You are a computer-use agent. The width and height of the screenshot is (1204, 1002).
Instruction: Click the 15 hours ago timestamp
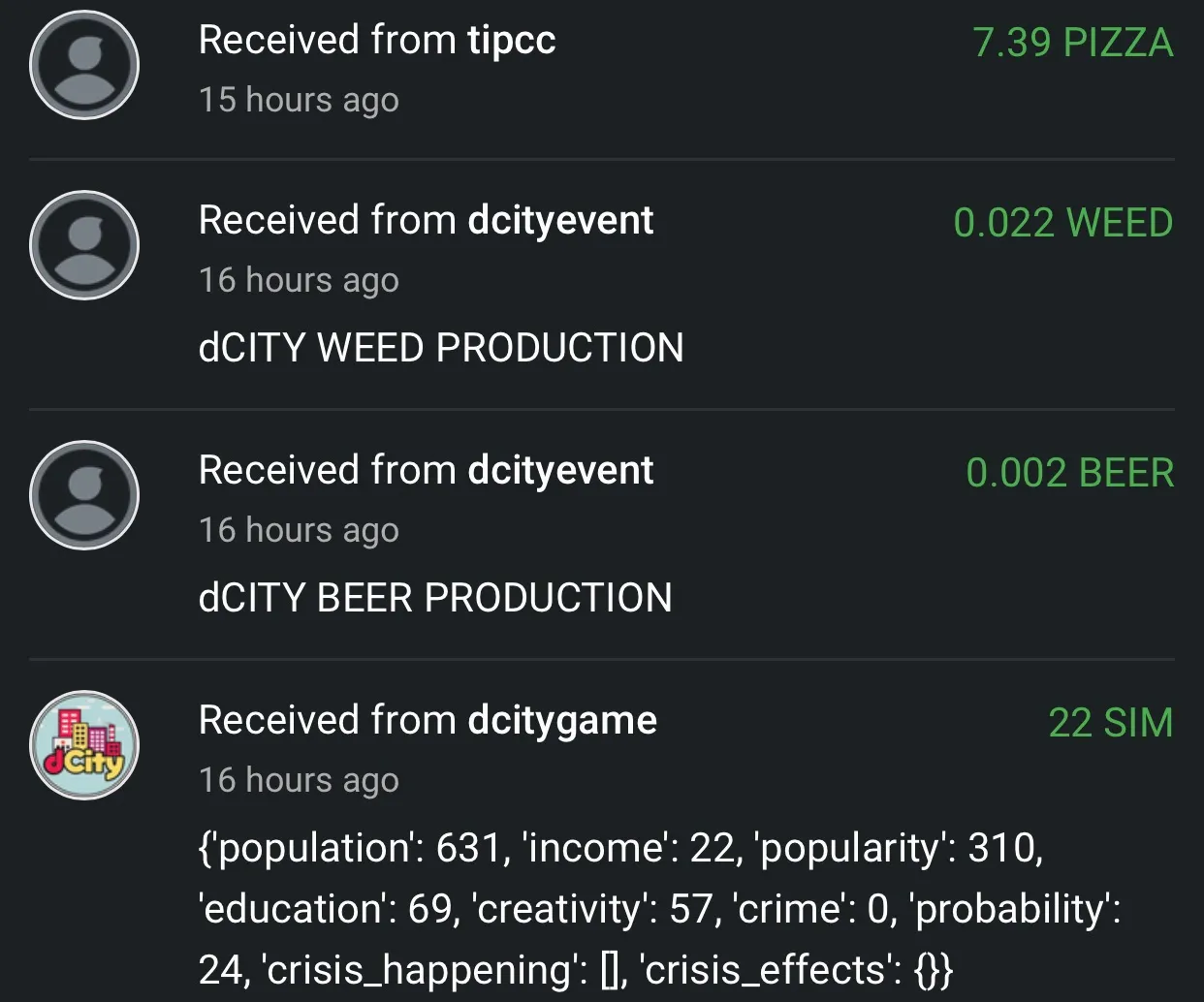(299, 100)
